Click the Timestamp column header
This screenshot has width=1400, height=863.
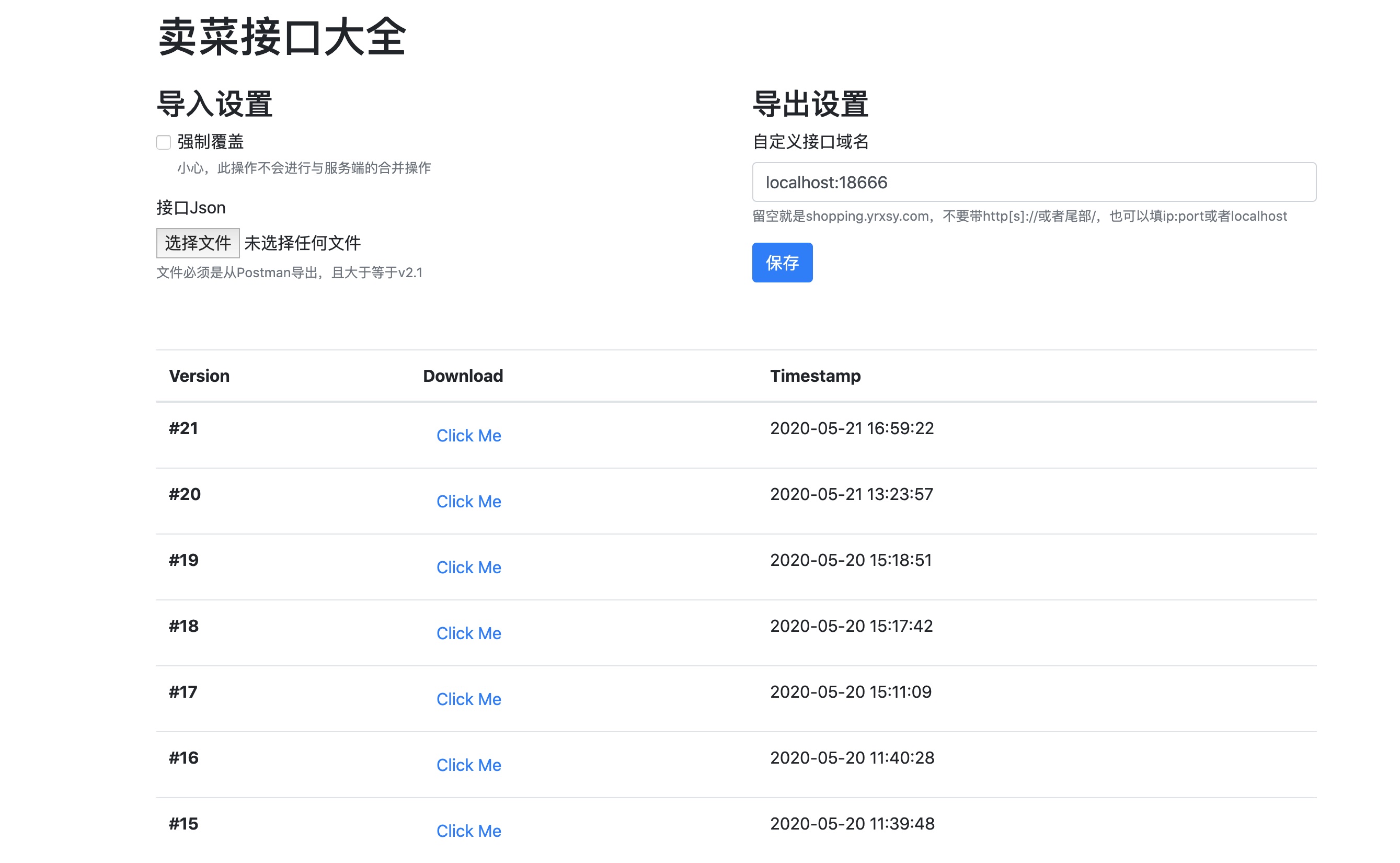814,376
